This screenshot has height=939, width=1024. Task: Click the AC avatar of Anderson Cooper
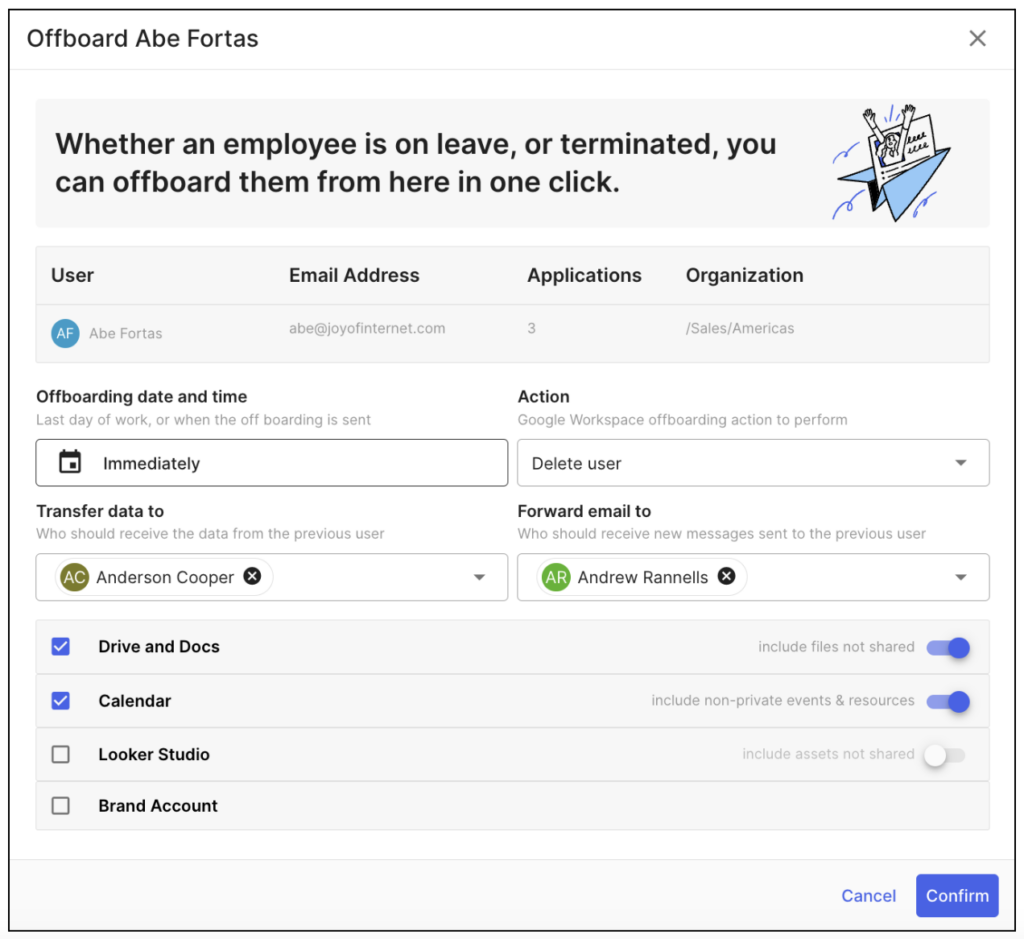point(74,577)
